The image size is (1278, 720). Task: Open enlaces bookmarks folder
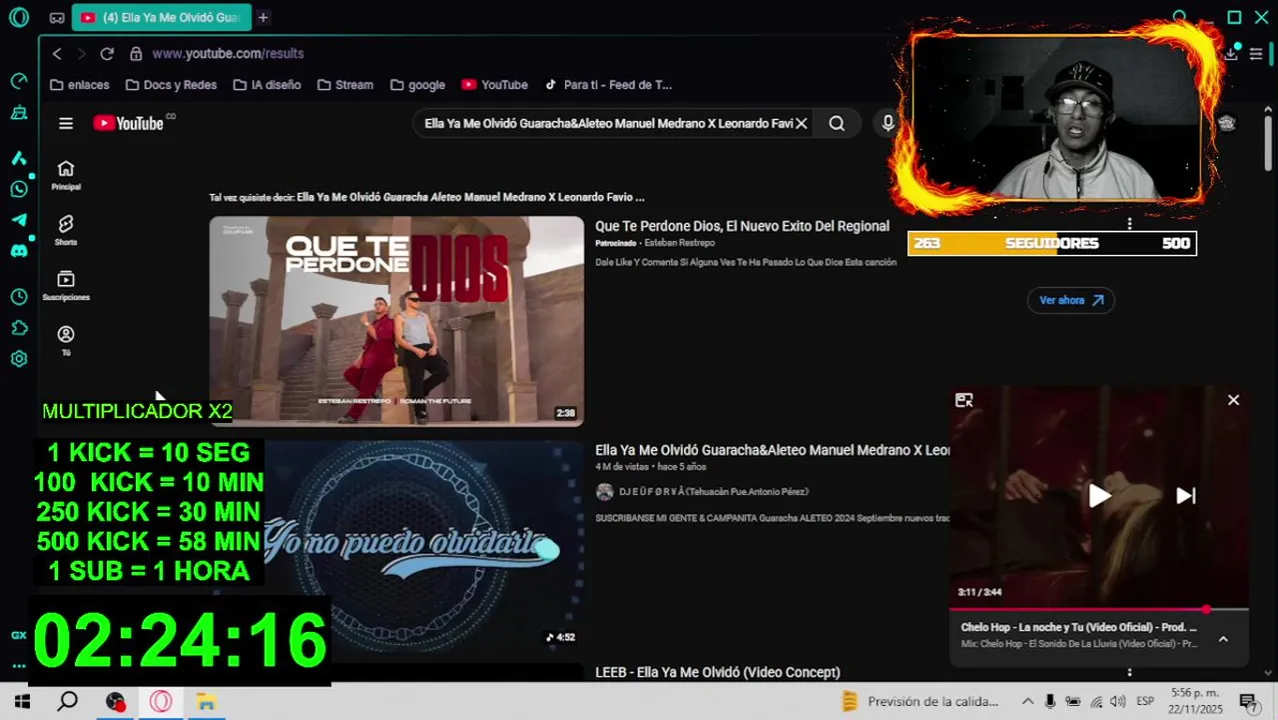click(79, 85)
